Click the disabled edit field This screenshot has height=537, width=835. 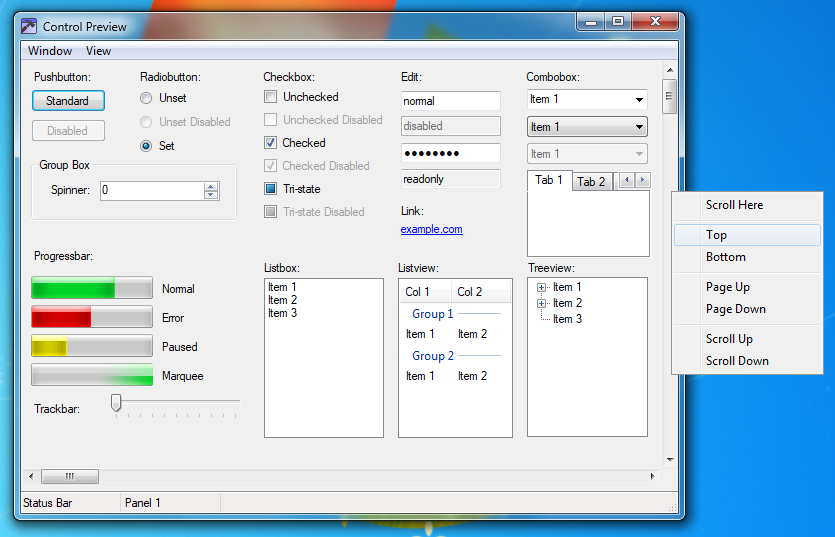pyautogui.click(x=451, y=126)
